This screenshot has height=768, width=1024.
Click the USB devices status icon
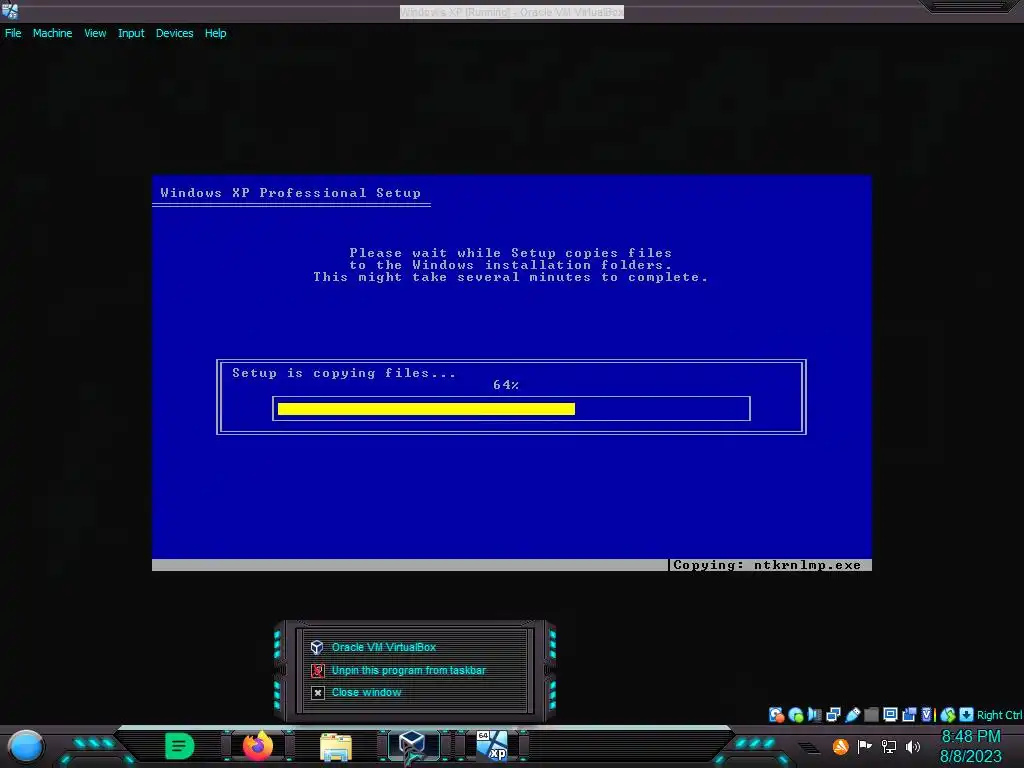tap(852, 715)
